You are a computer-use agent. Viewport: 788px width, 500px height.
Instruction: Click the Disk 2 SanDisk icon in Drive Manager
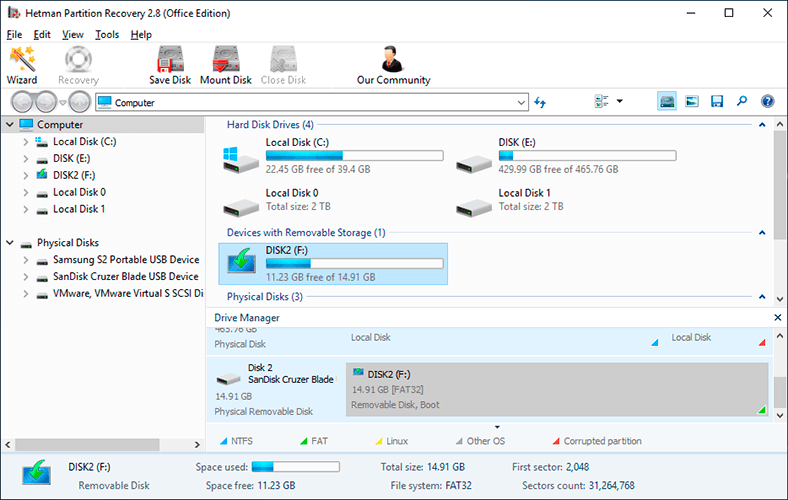tap(228, 378)
